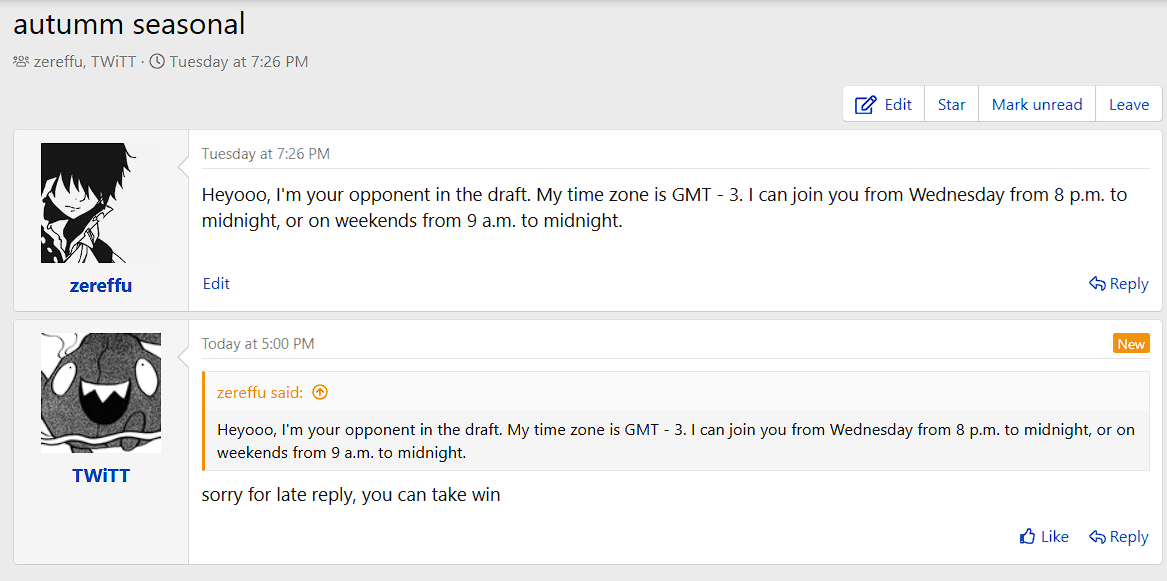Click the participants icon below the title

click(x=21, y=62)
